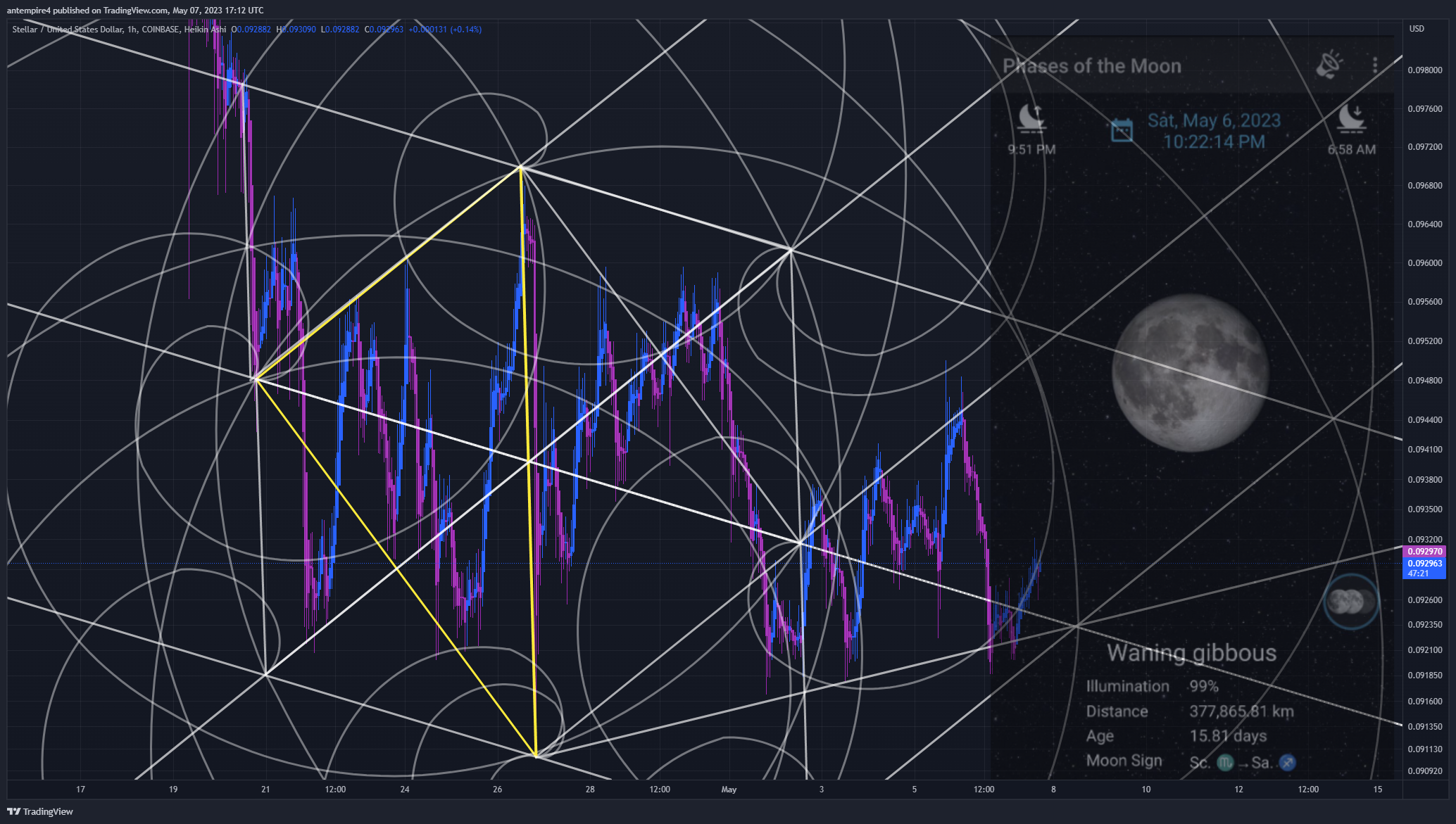Click date 24 on the time axis
The width and height of the screenshot is (1456, 824).
pyautogui.click(x=405, y=790)
